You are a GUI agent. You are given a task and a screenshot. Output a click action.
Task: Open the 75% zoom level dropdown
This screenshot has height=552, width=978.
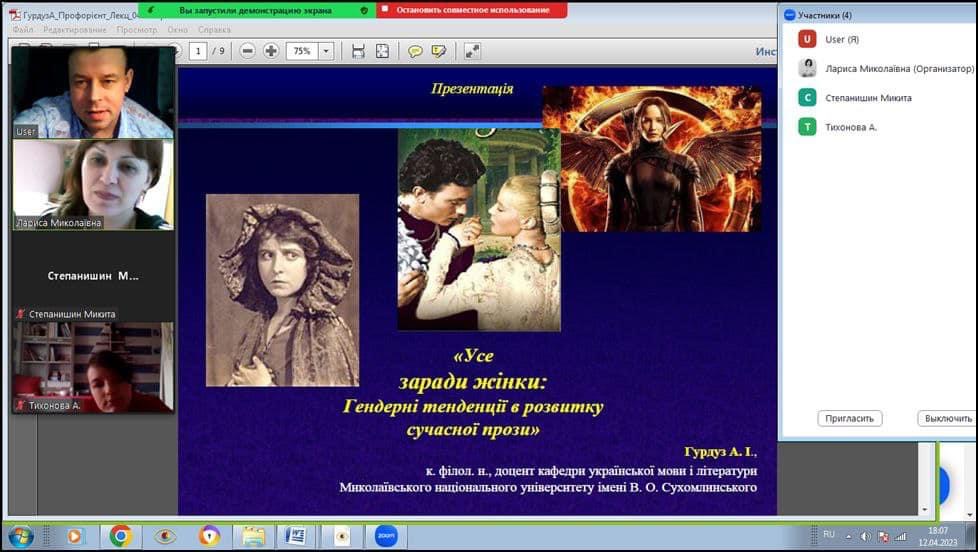[325, 51]
